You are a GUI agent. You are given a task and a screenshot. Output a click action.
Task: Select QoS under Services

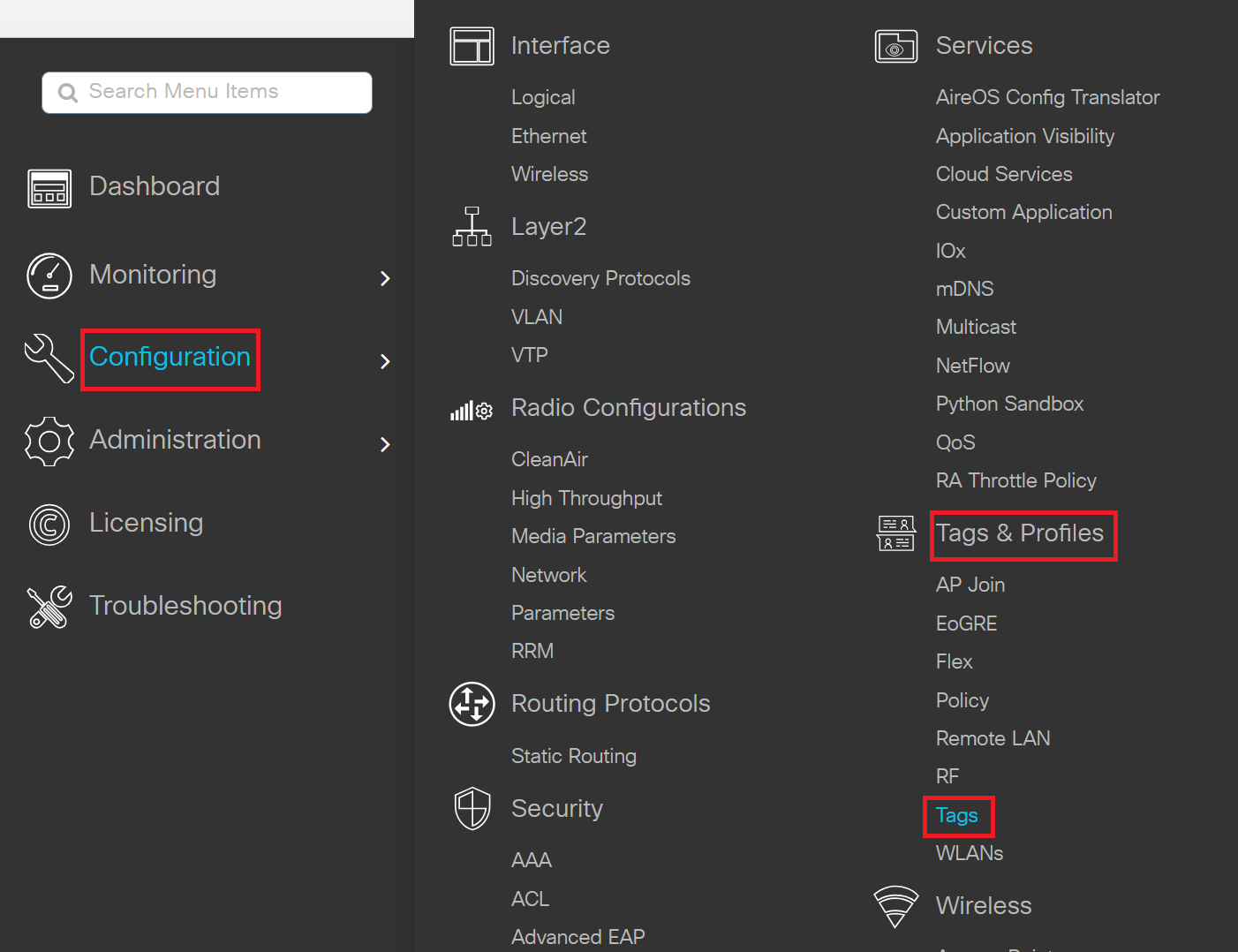955,442
